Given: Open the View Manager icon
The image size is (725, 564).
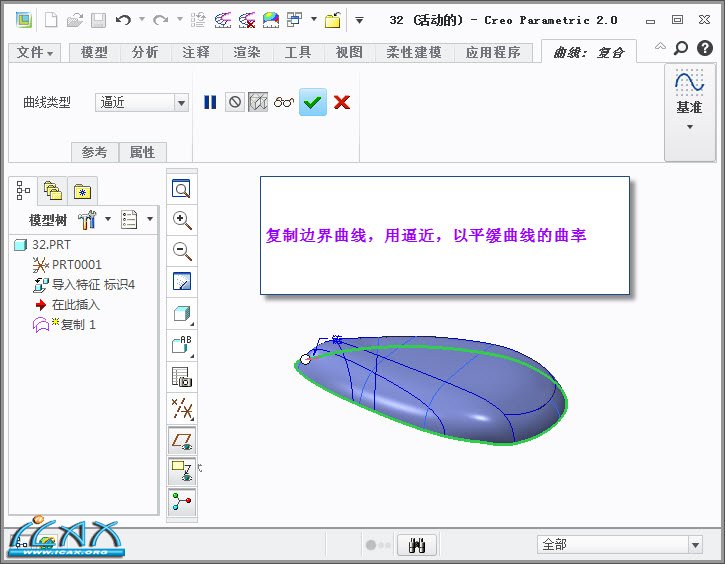Looking at the screenshot, I should 182,377.
